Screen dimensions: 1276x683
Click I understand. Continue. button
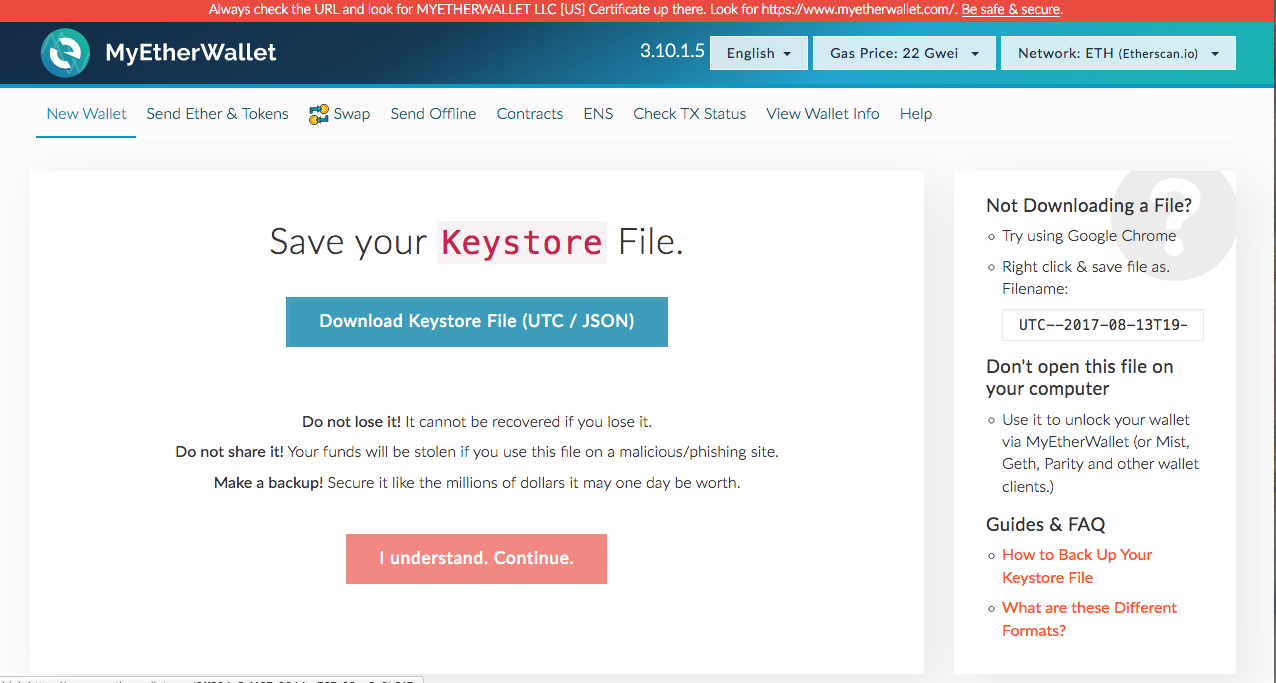click(476, 559)
